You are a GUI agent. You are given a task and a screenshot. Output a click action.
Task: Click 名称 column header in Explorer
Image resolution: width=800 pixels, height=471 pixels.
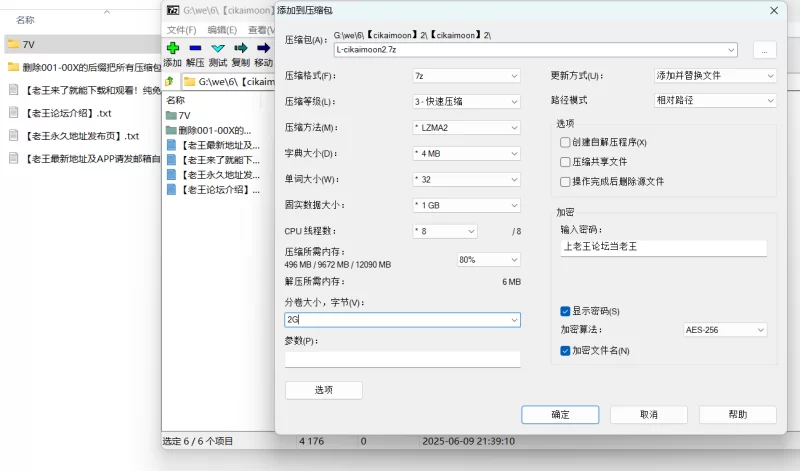26,20
